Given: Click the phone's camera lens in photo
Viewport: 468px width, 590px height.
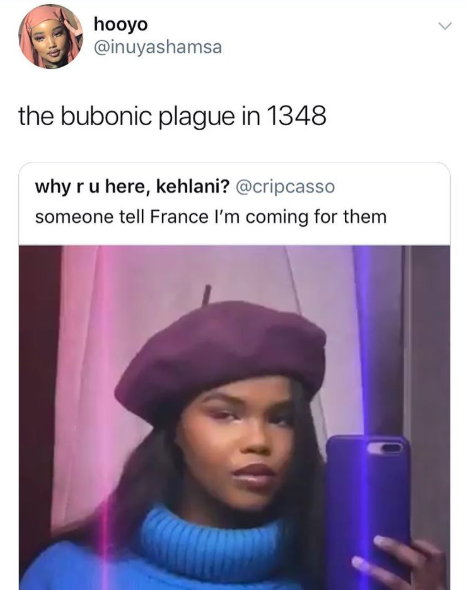Looking at the screenshot, I should pos(385,447).
